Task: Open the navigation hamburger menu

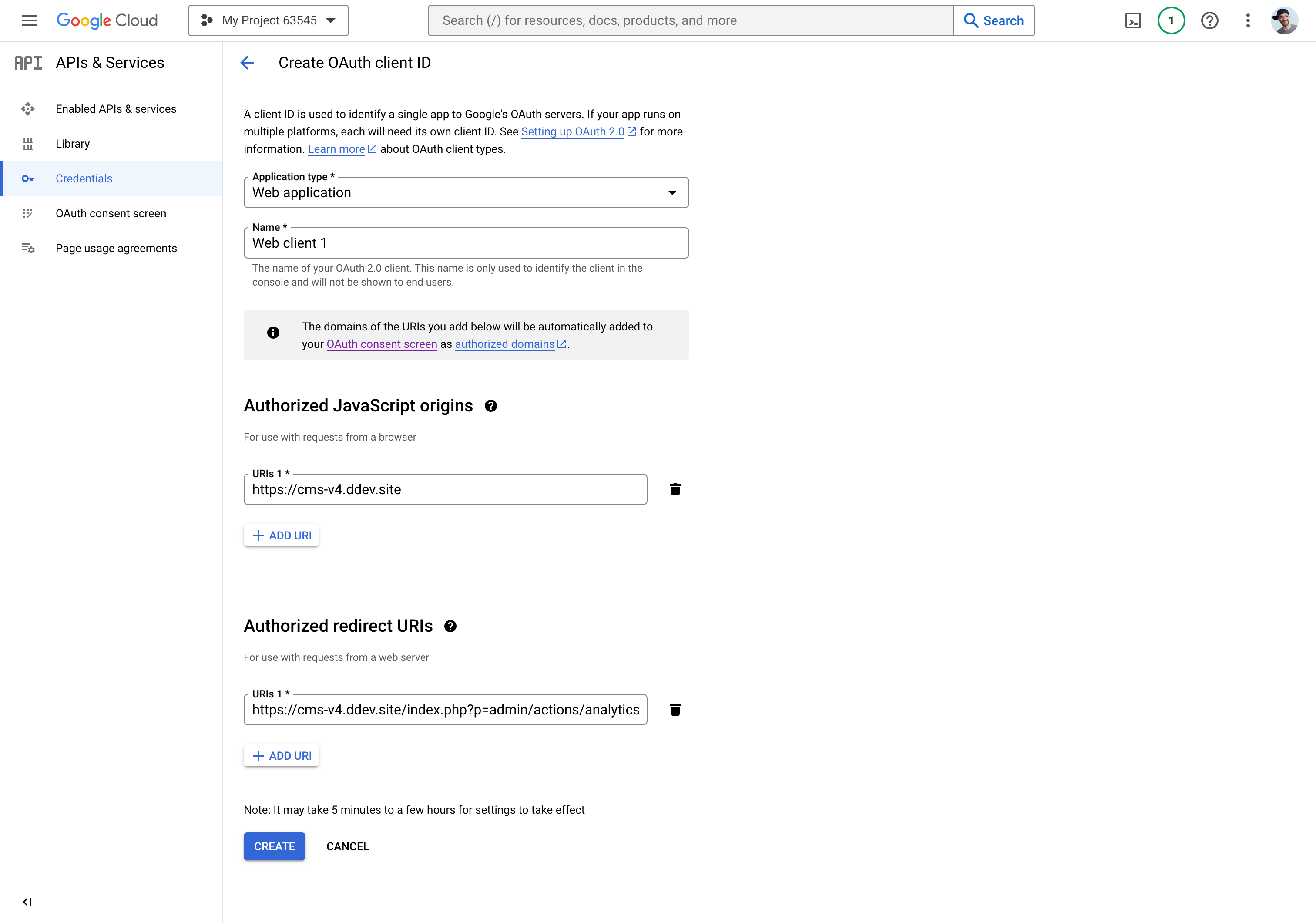Action: (x=29, y=20)
